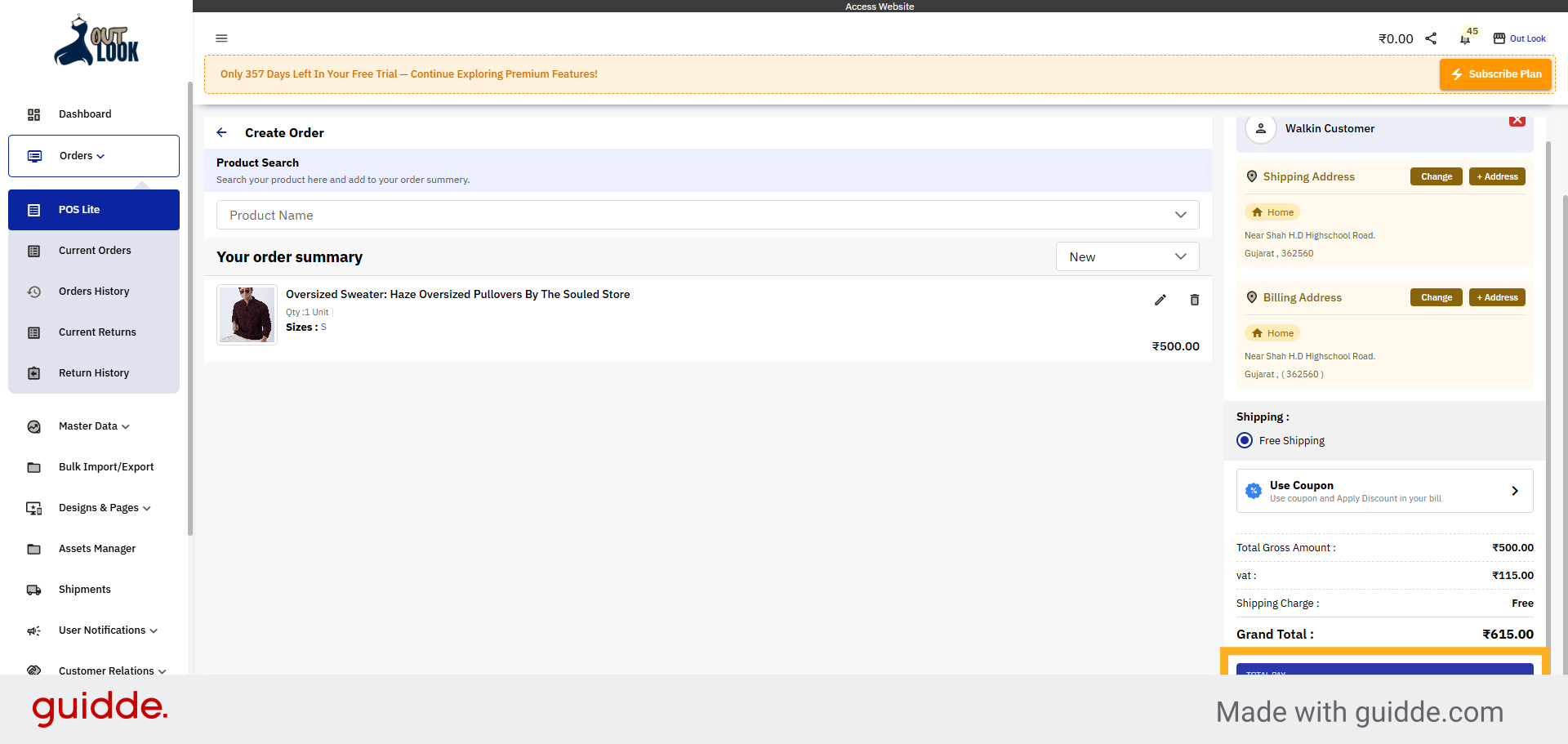Go to Current Orders
The image size is (1568, 744).
[94, 251]
